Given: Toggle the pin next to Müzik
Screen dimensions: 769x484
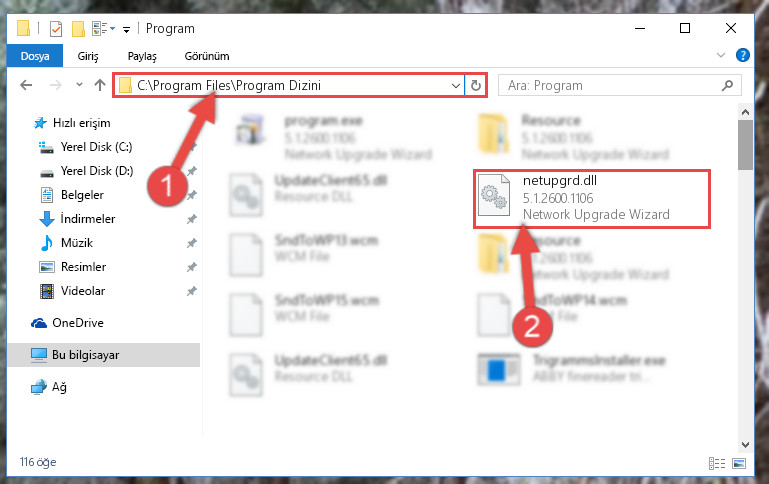Looking at the screenshot, I should 192,243.
